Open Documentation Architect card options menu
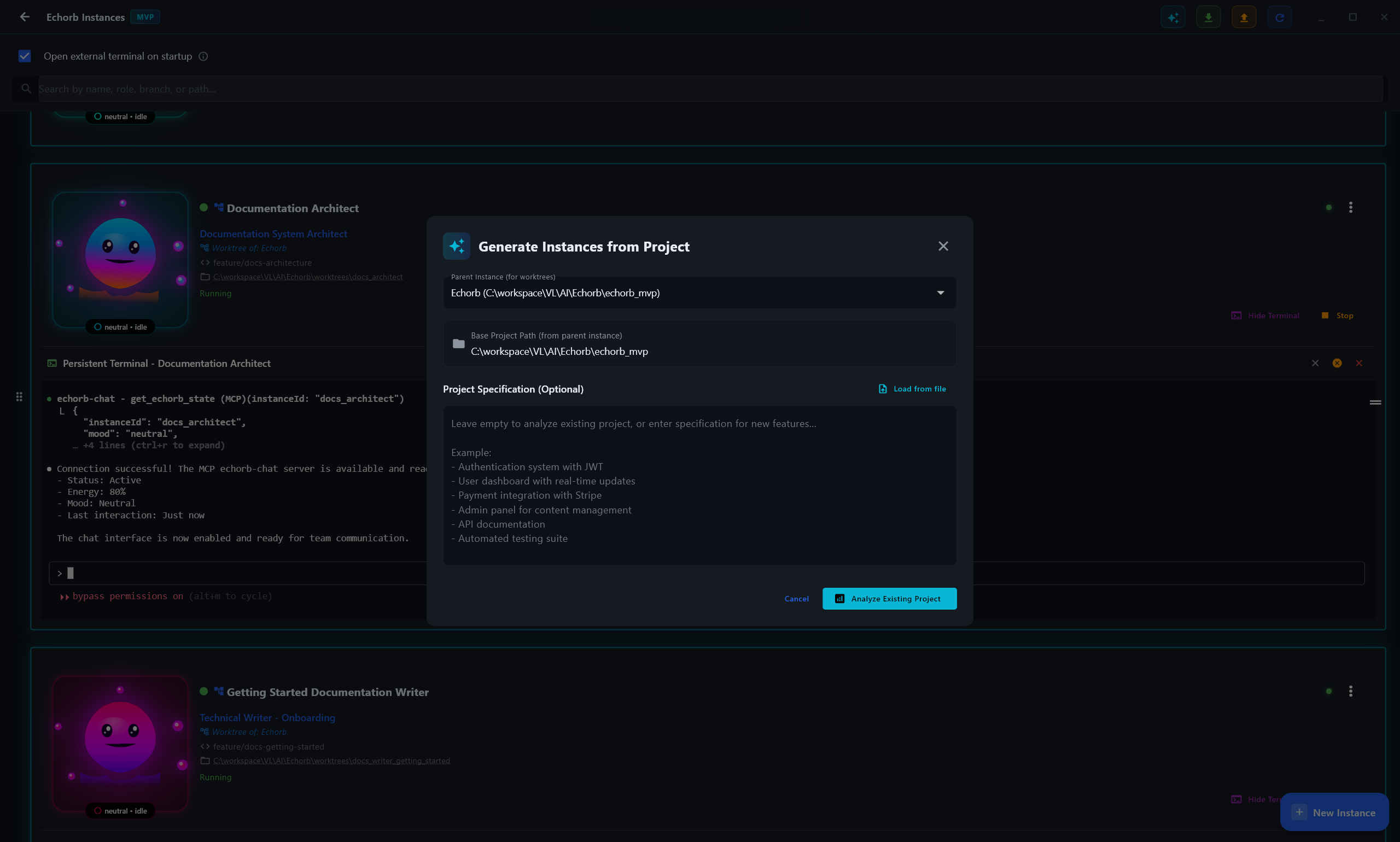Image resolution: width=1400 pixels, height=842 pixels. pos(1351,207)
